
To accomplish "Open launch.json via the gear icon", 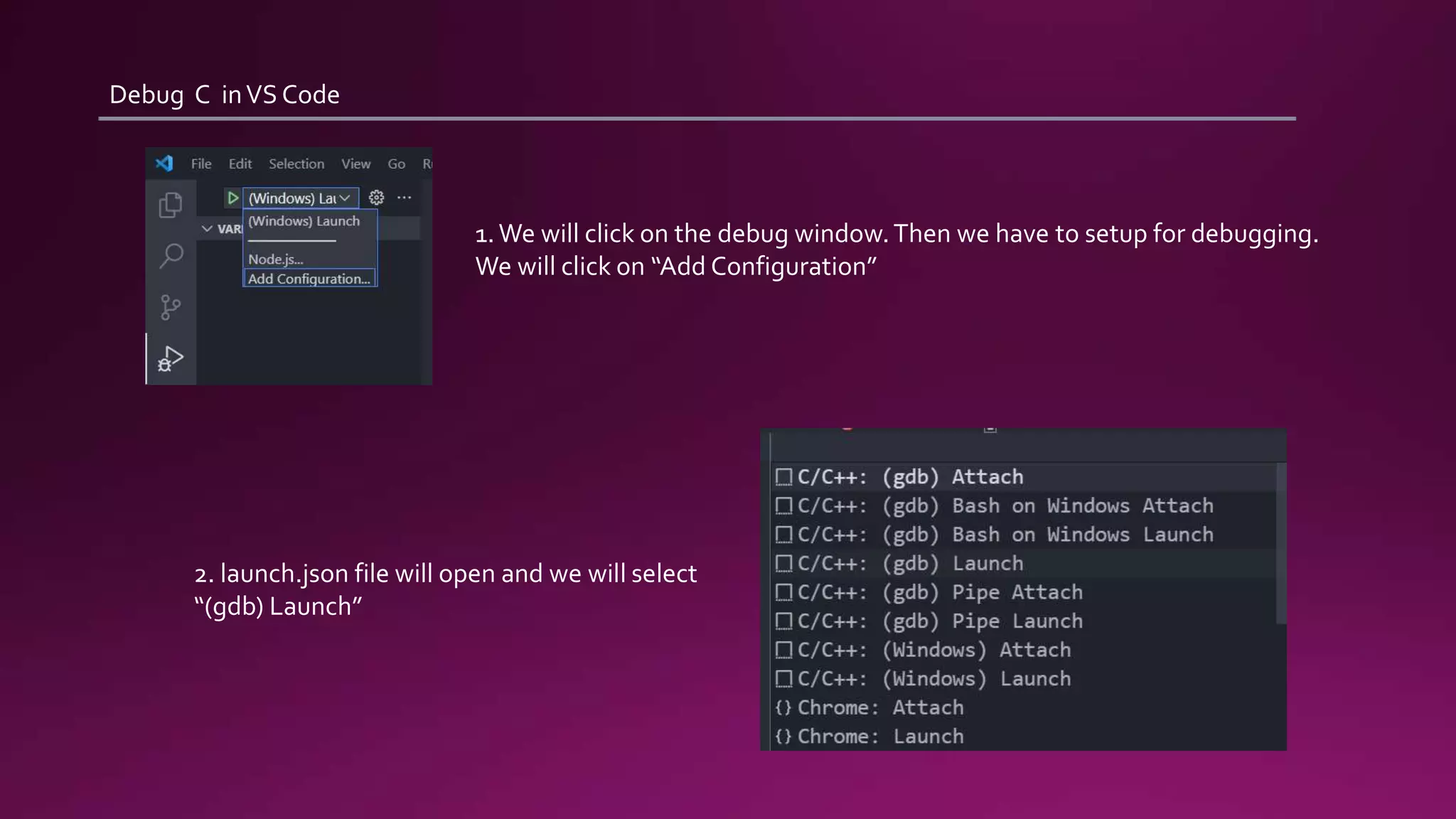I will [377, 198].
